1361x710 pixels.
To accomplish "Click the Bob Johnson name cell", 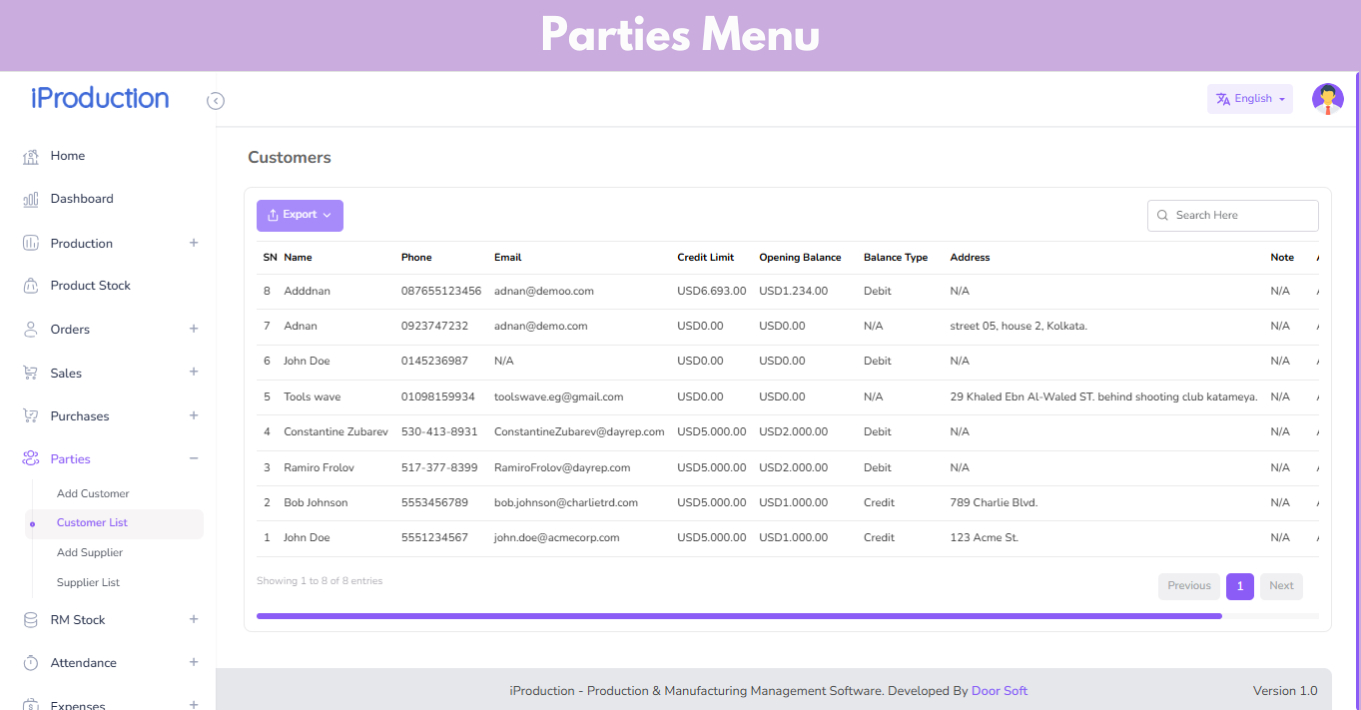I will [316, 503].
